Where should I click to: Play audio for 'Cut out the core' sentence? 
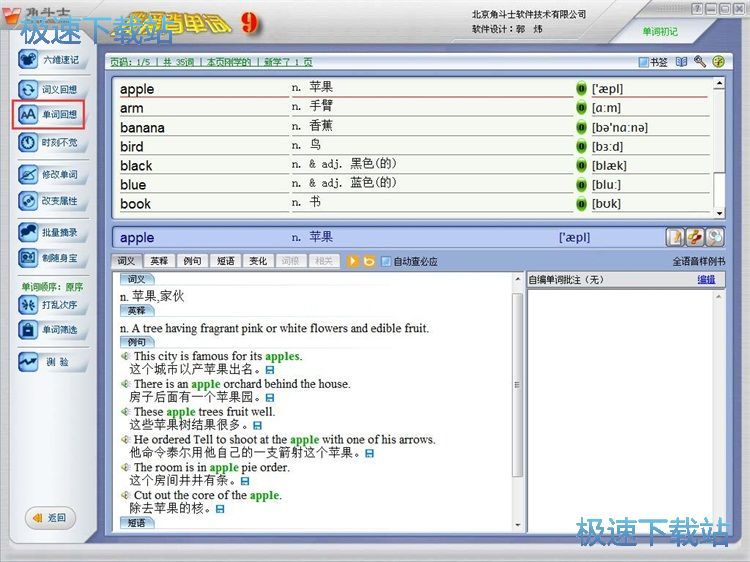click(x=125, y=495)
